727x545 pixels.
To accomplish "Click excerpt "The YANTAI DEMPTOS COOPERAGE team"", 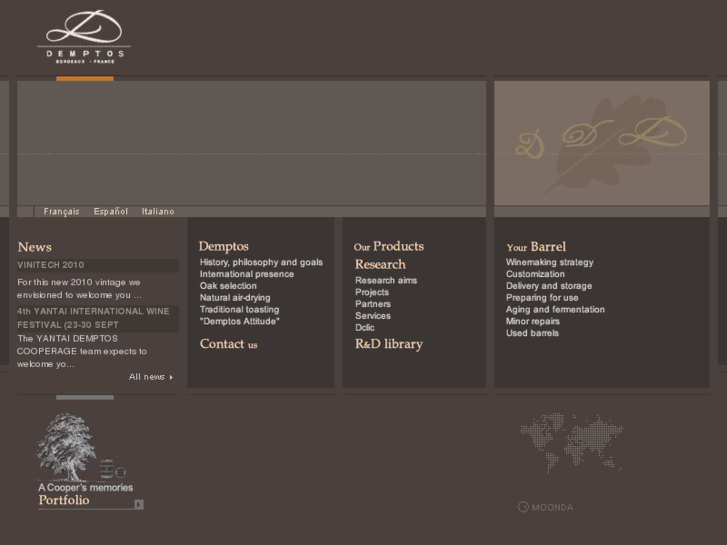I will (x=82, y=351).
